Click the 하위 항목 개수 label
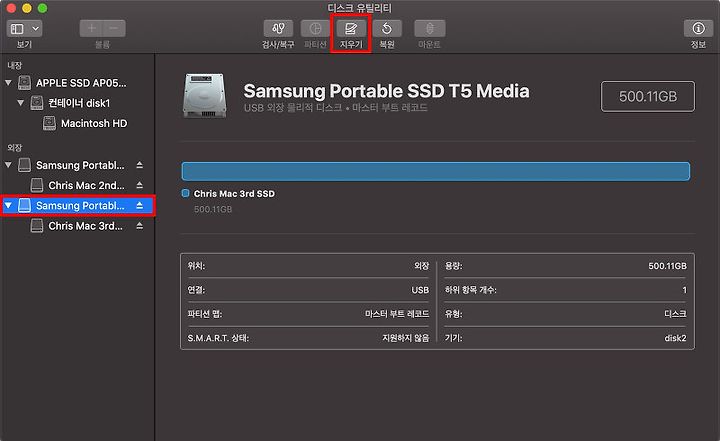Image resolution: width=720 pixels, height=441 pixels. [x=471, y=290]
